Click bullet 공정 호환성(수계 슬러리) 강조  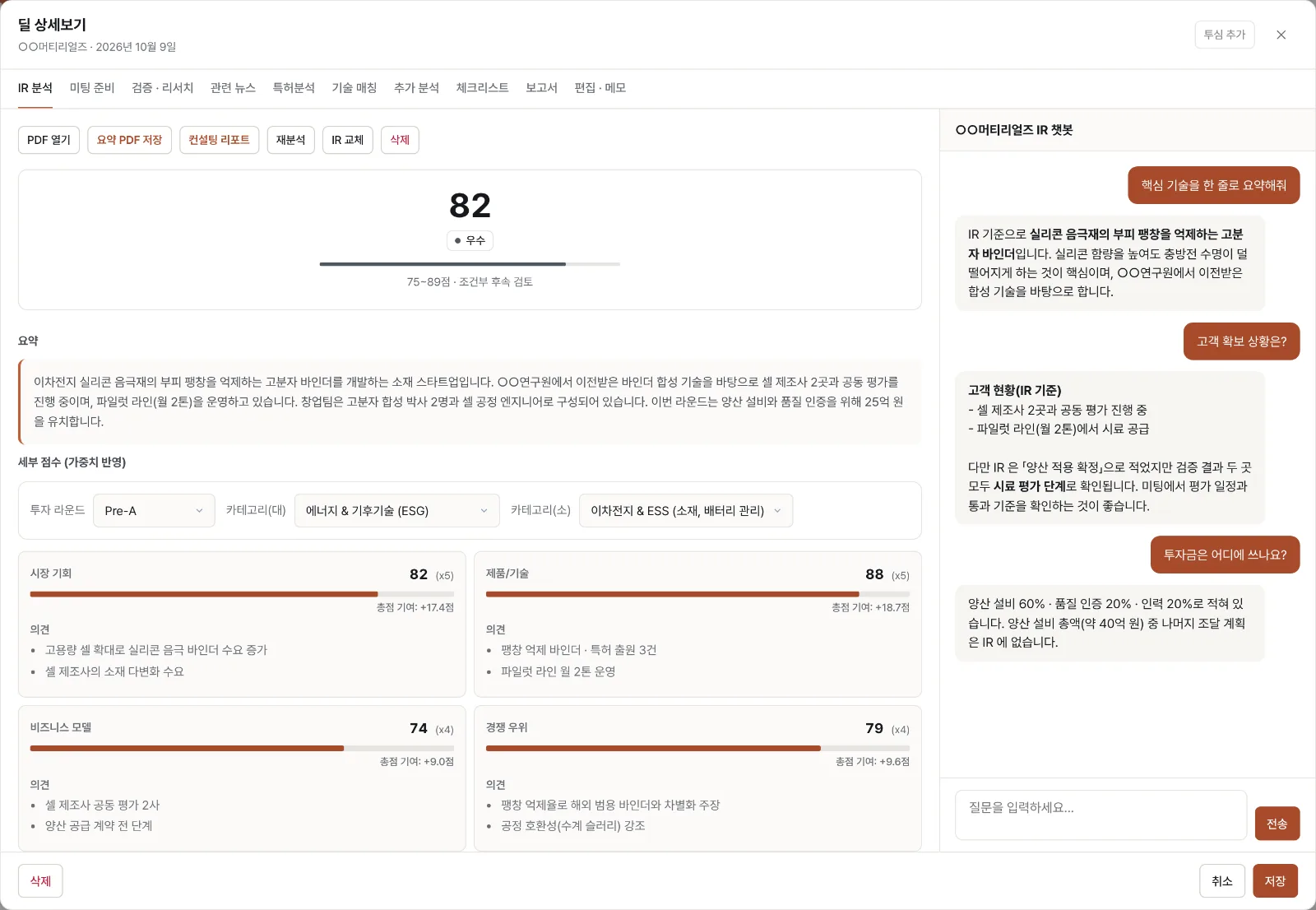click(572, 825)
